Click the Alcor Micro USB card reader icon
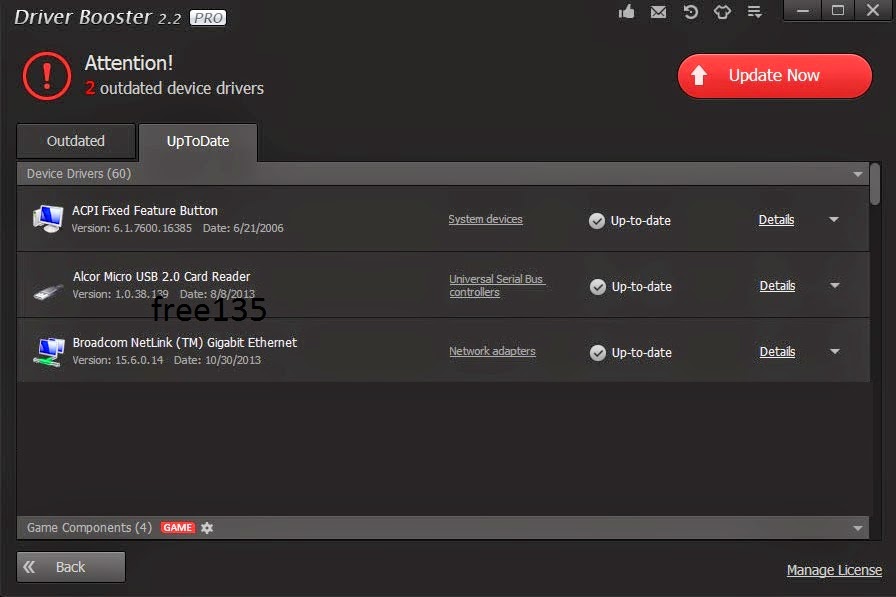The image size is (896, 597). tap(48, 291)
